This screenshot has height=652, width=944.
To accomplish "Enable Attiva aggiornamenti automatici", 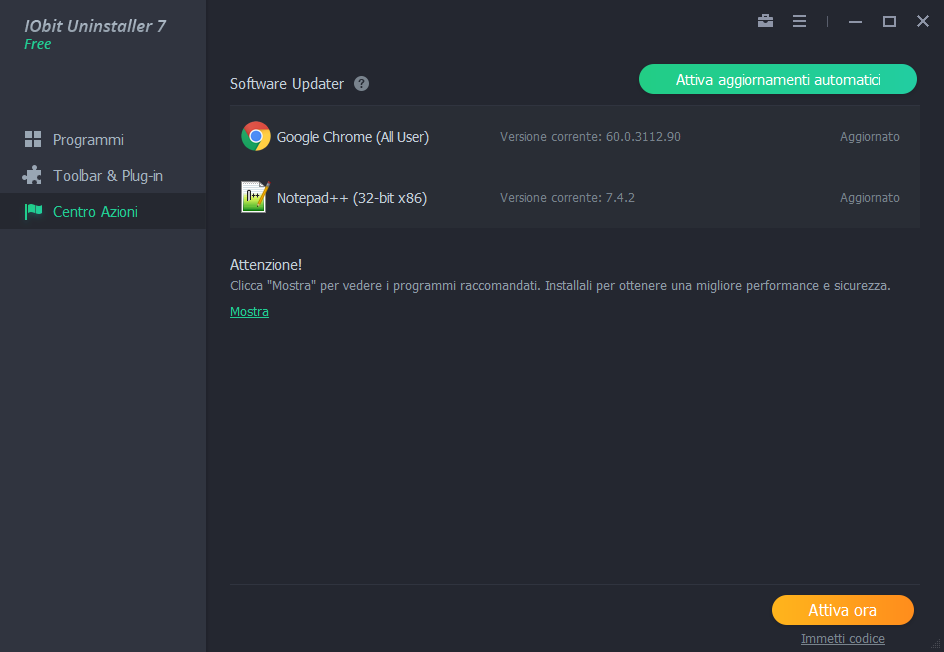I will 777,80.
